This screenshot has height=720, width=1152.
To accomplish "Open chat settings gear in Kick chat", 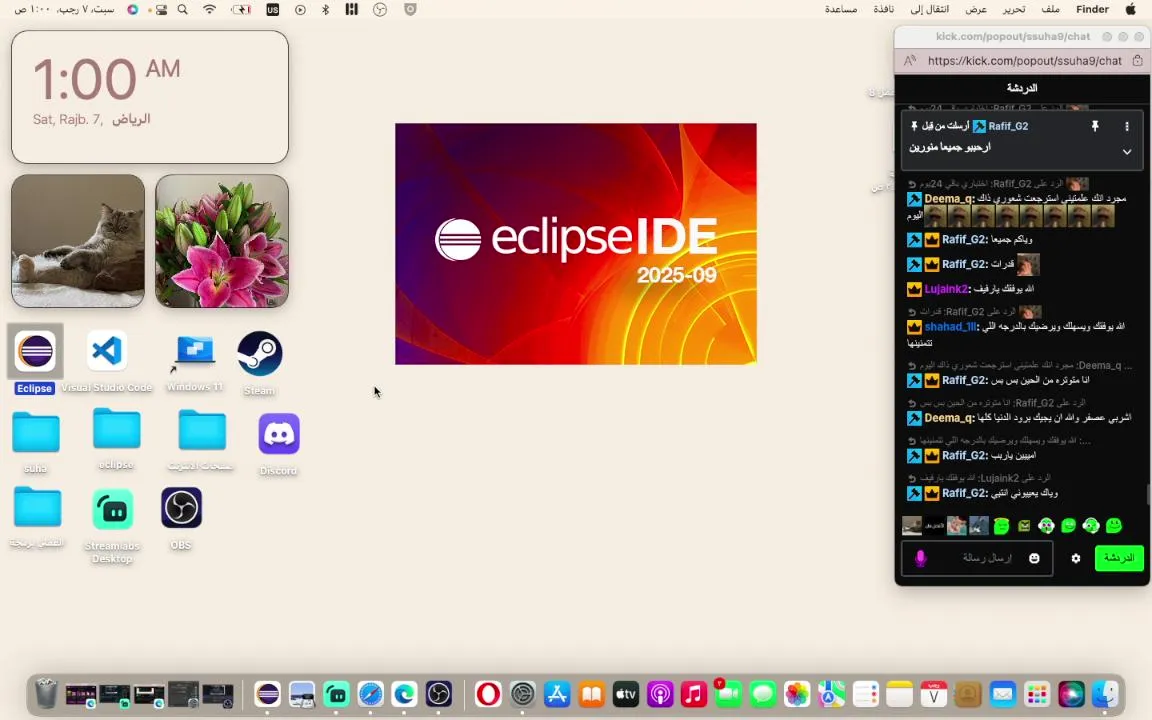I will click(1076, 558).
